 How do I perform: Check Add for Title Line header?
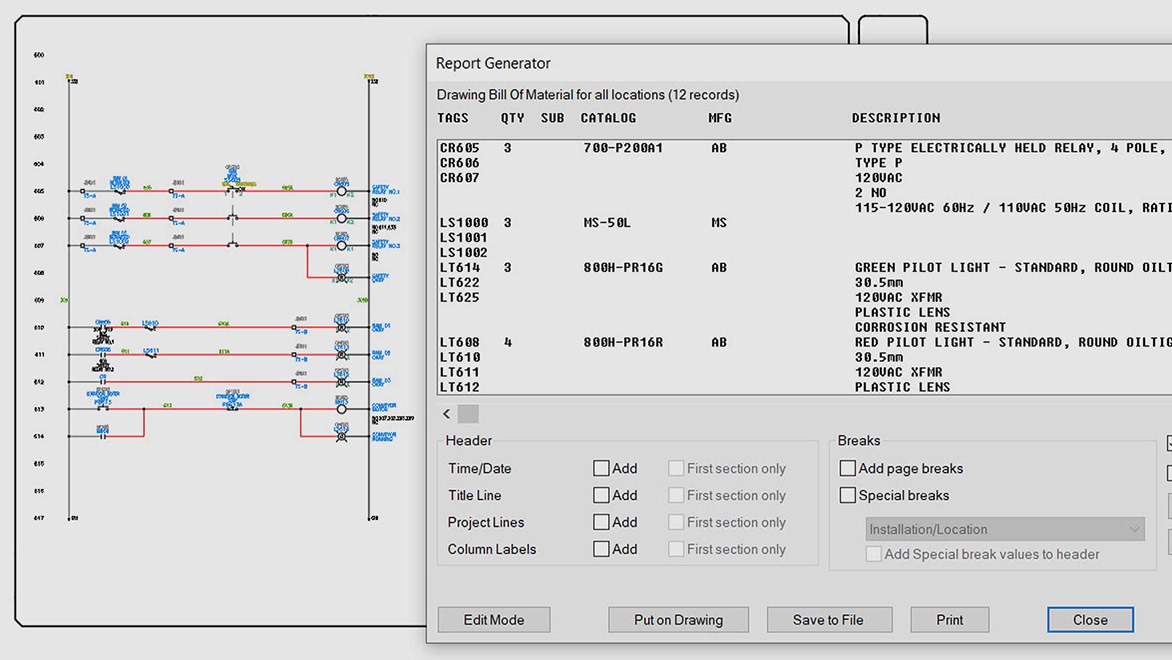[x=601, y=495]
